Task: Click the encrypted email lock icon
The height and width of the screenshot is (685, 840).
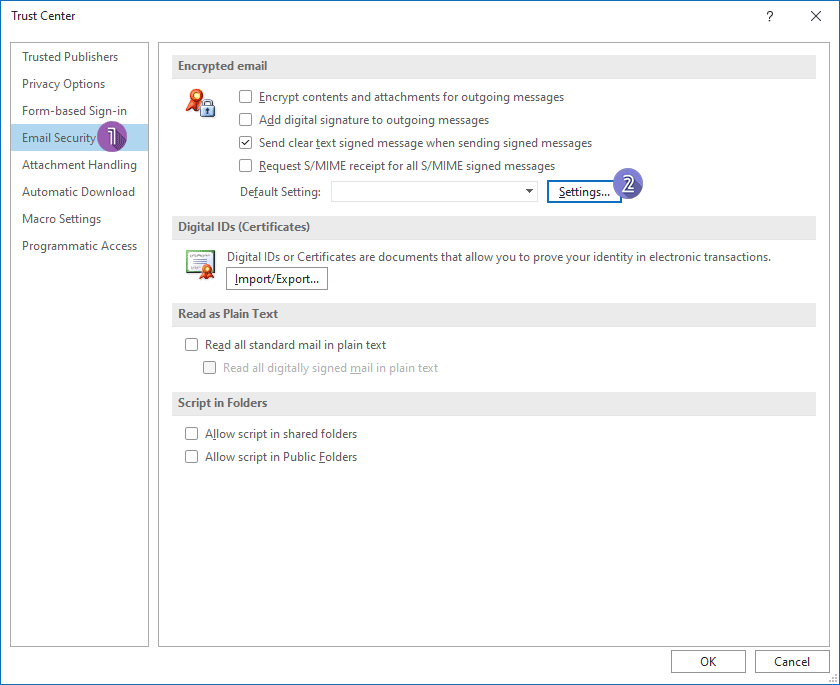Action: pyautogui.click(x=199, y=104)
